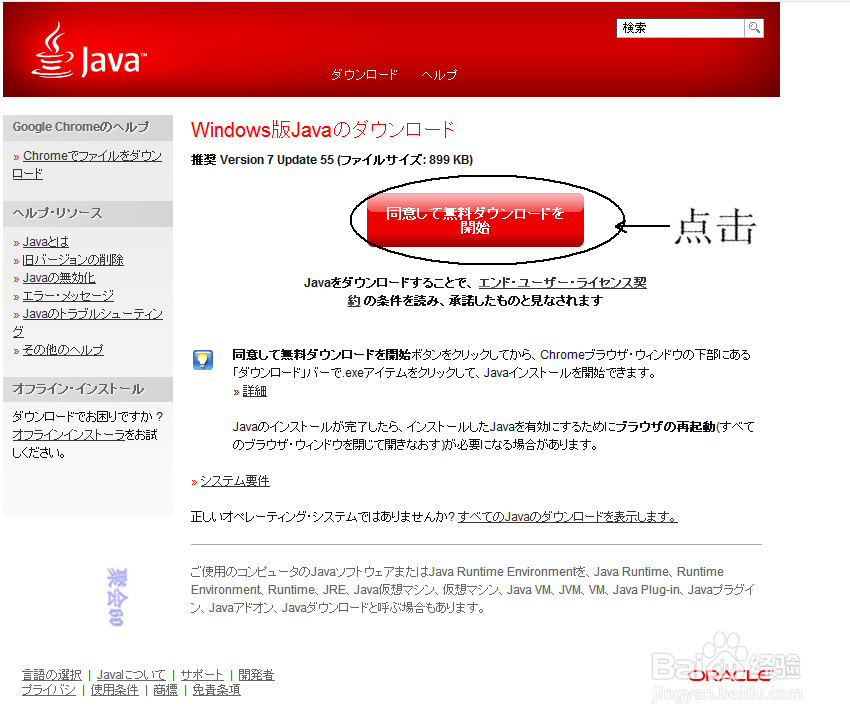The width and height of the screenshot is (850, 723).
Task: Click the magnifier search icon button
Action: pyautogui.click(x=754, y=28)
